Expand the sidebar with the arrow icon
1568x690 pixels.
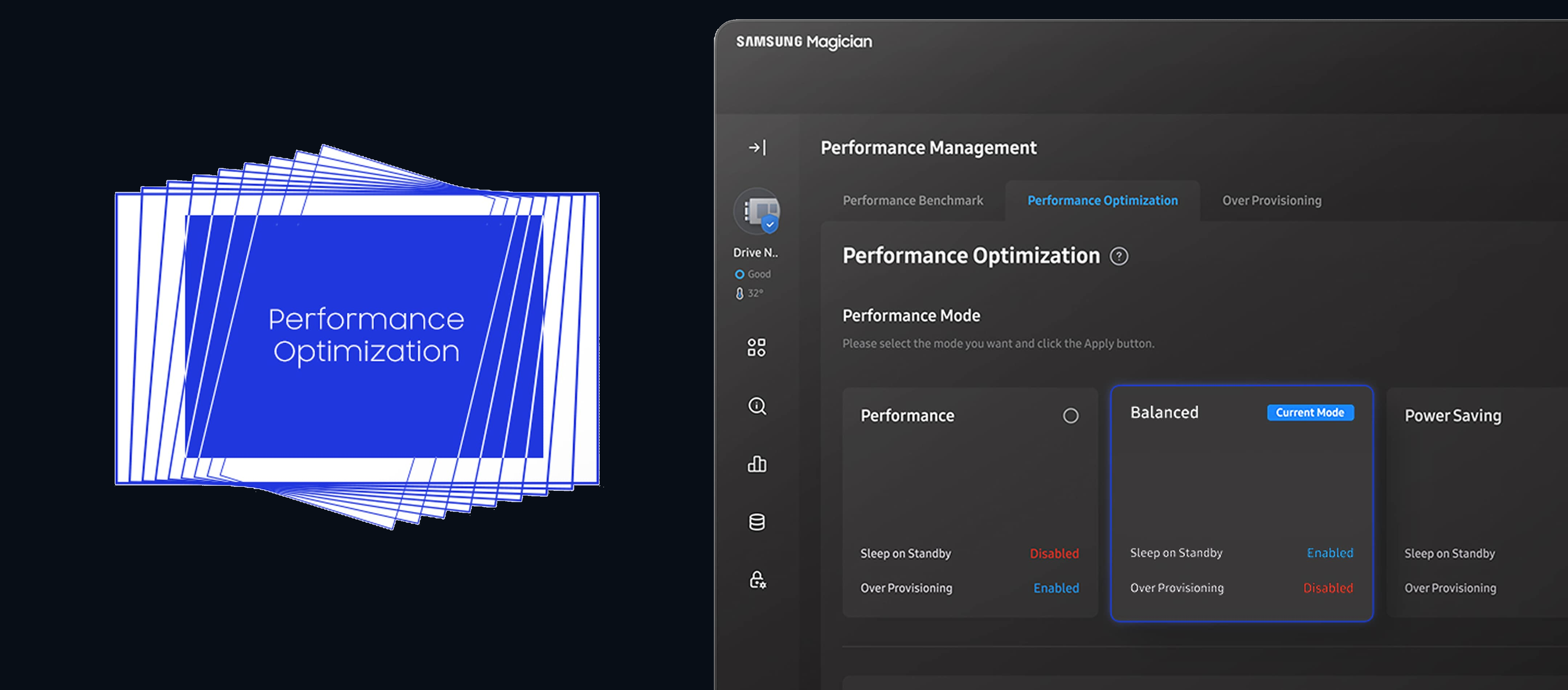coord(757,147)
